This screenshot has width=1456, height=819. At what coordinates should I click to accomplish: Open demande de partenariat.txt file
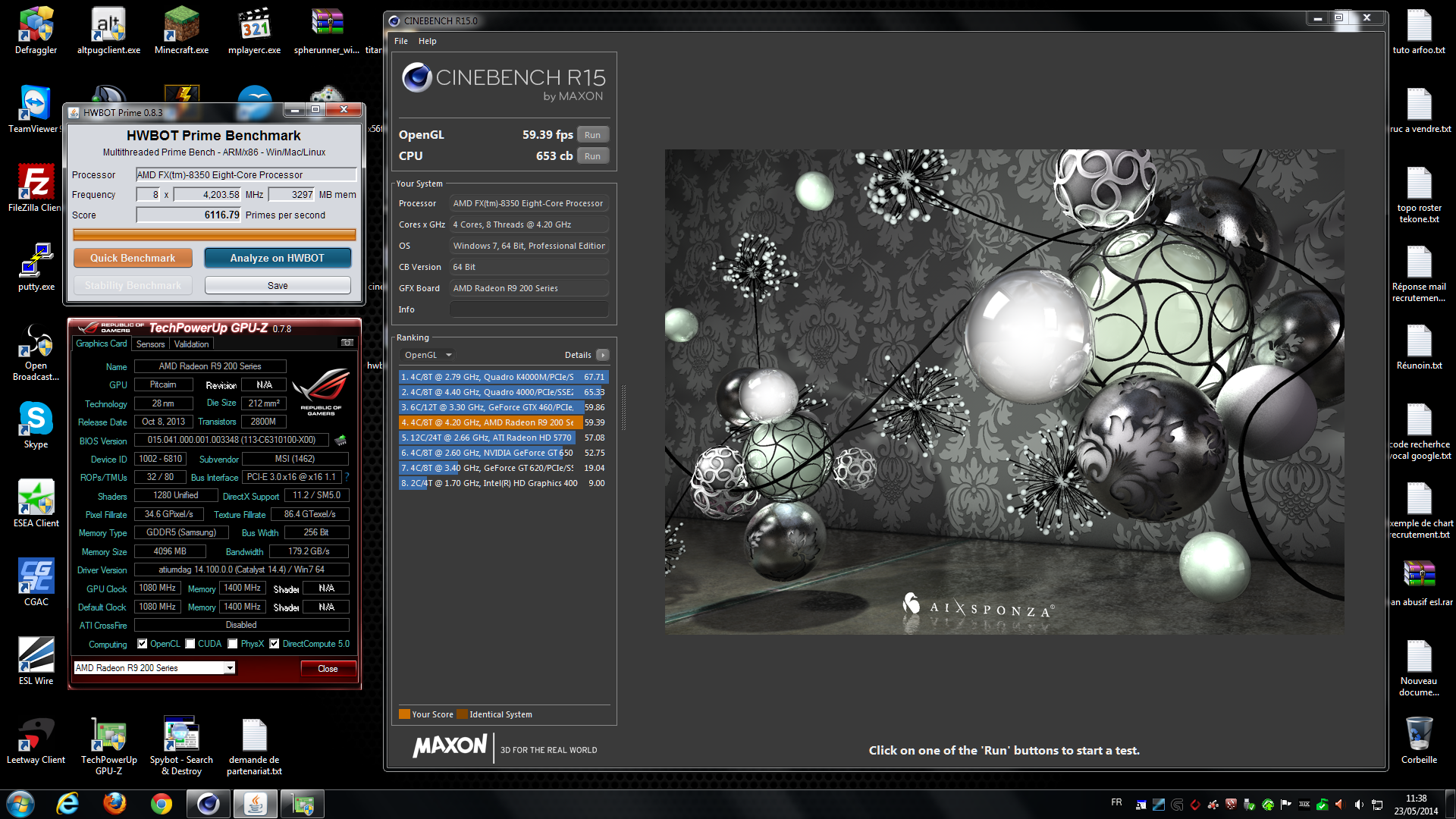(x=254, y=746)
